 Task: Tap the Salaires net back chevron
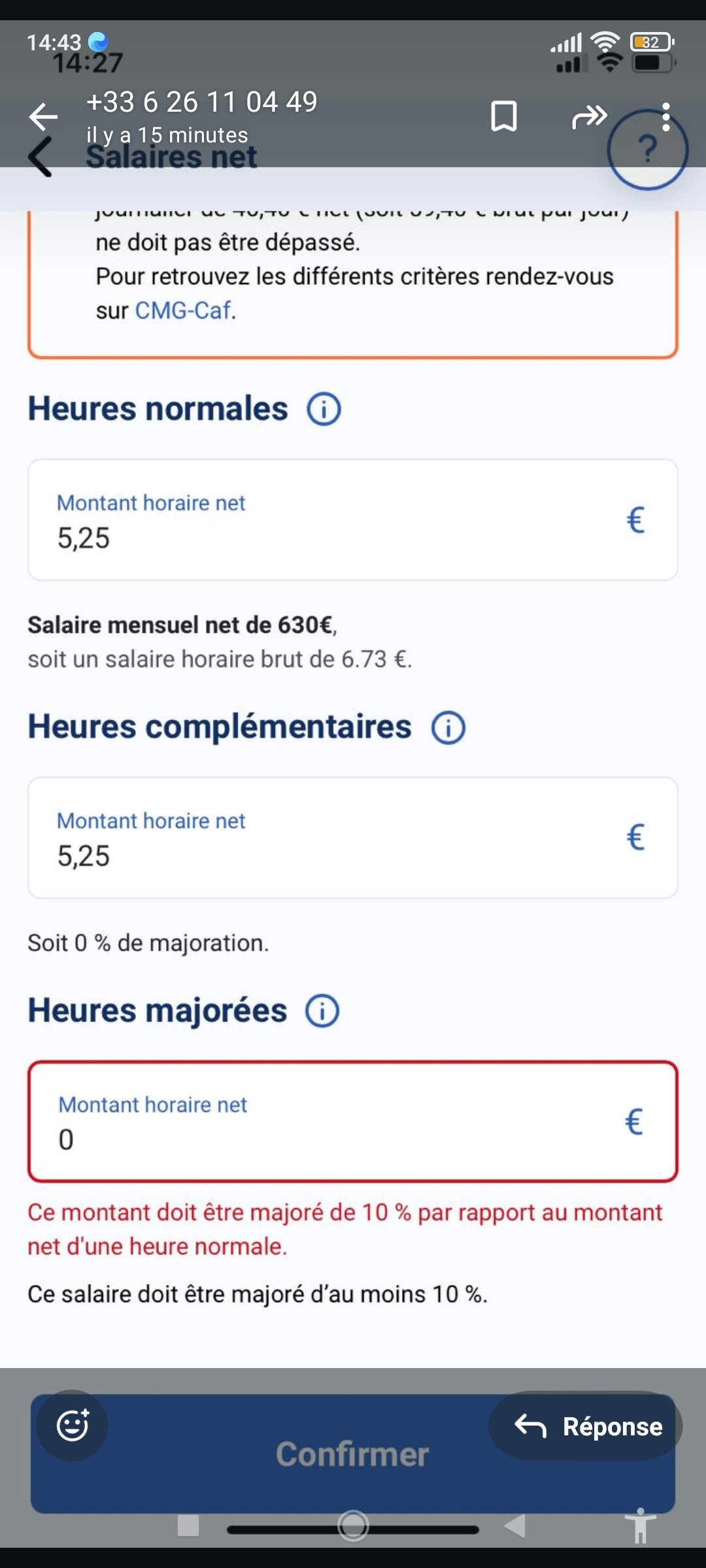[41, 157]
